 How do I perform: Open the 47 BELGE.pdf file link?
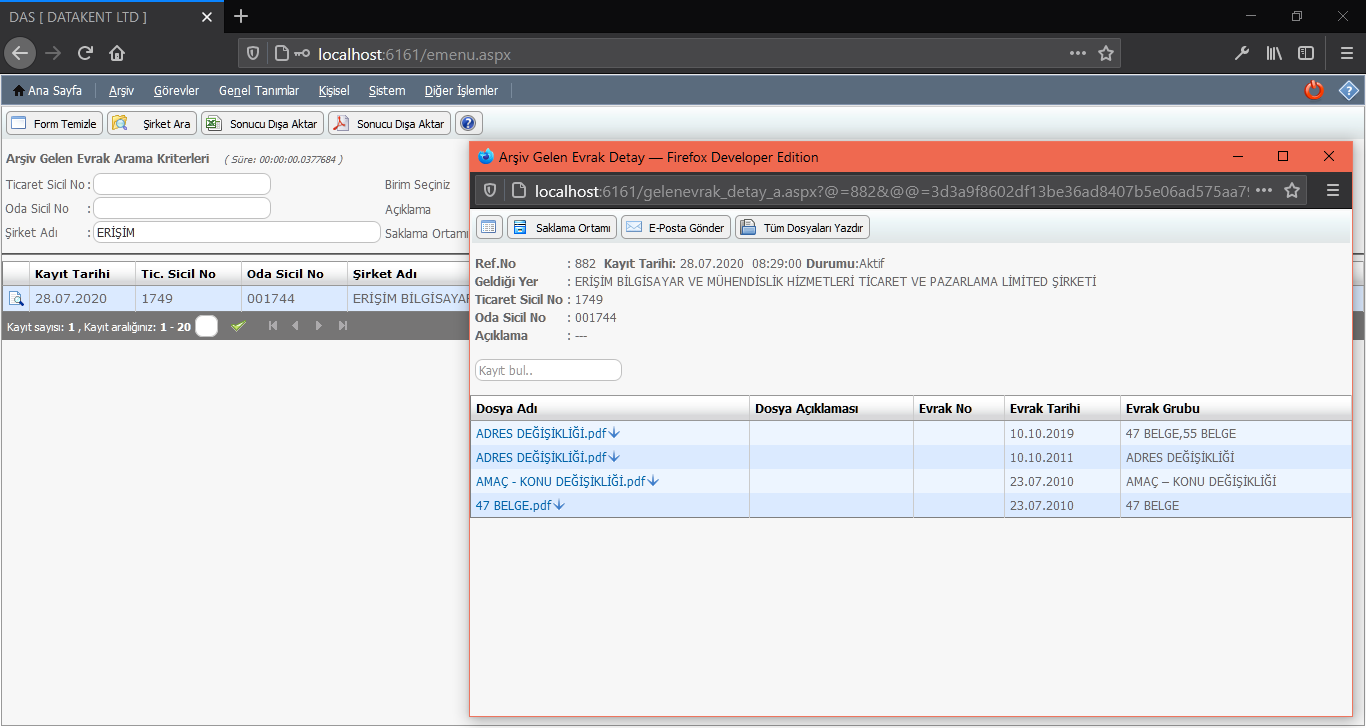point(513,505)
